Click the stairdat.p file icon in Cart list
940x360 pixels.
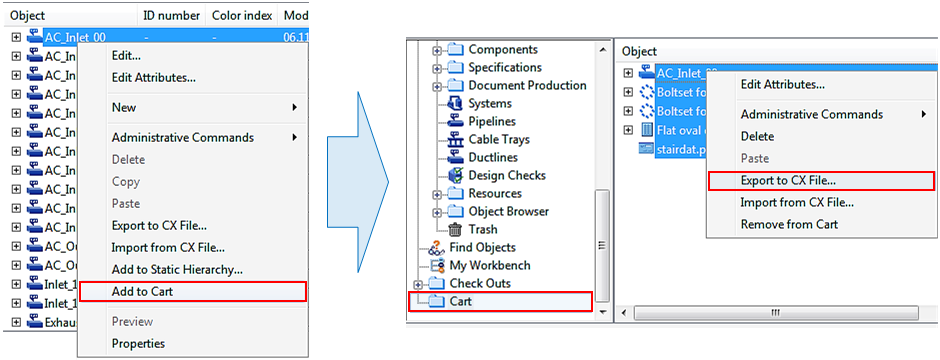pyautogui.click(x=646, y=149)
